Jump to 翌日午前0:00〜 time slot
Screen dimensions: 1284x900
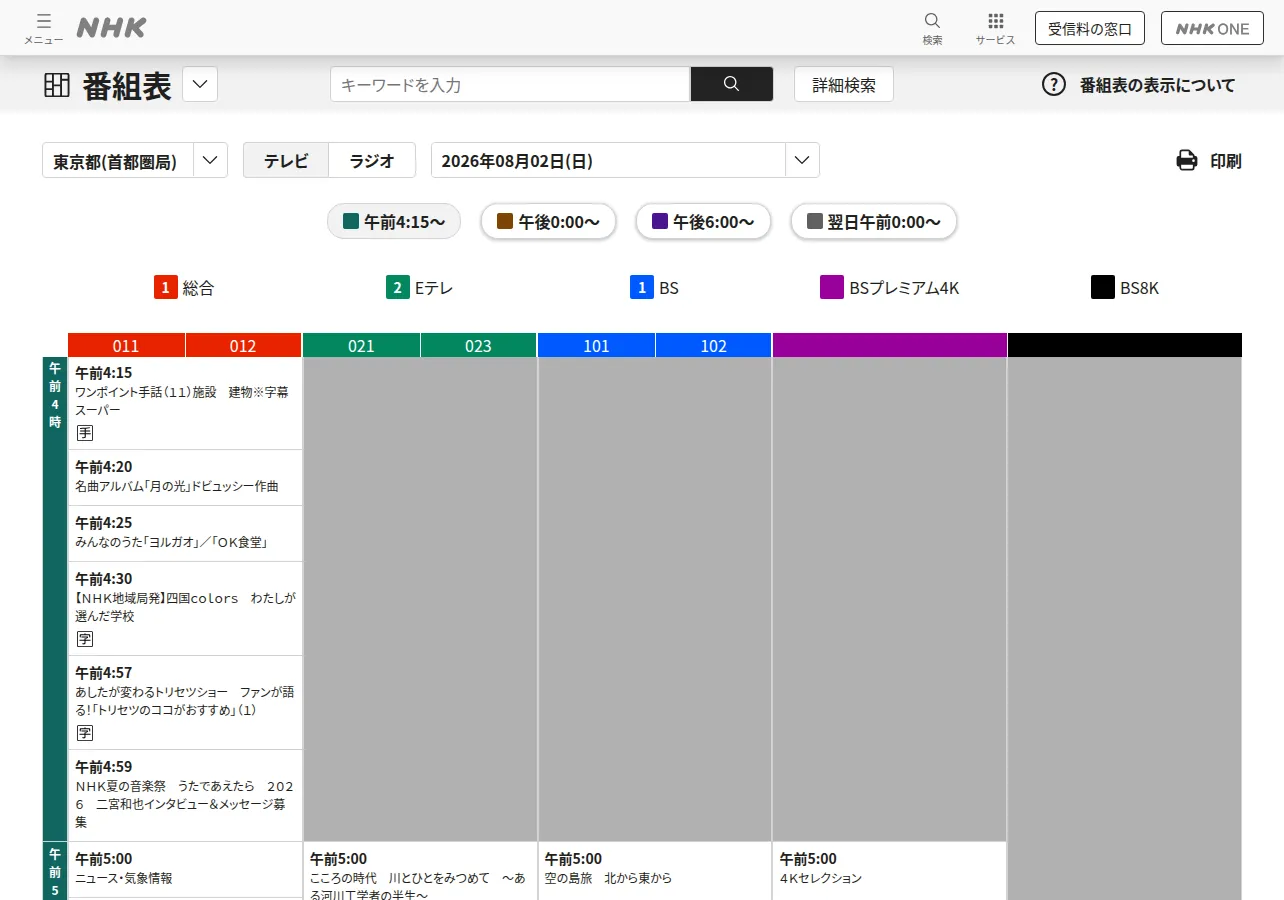(x=874, y=221)
